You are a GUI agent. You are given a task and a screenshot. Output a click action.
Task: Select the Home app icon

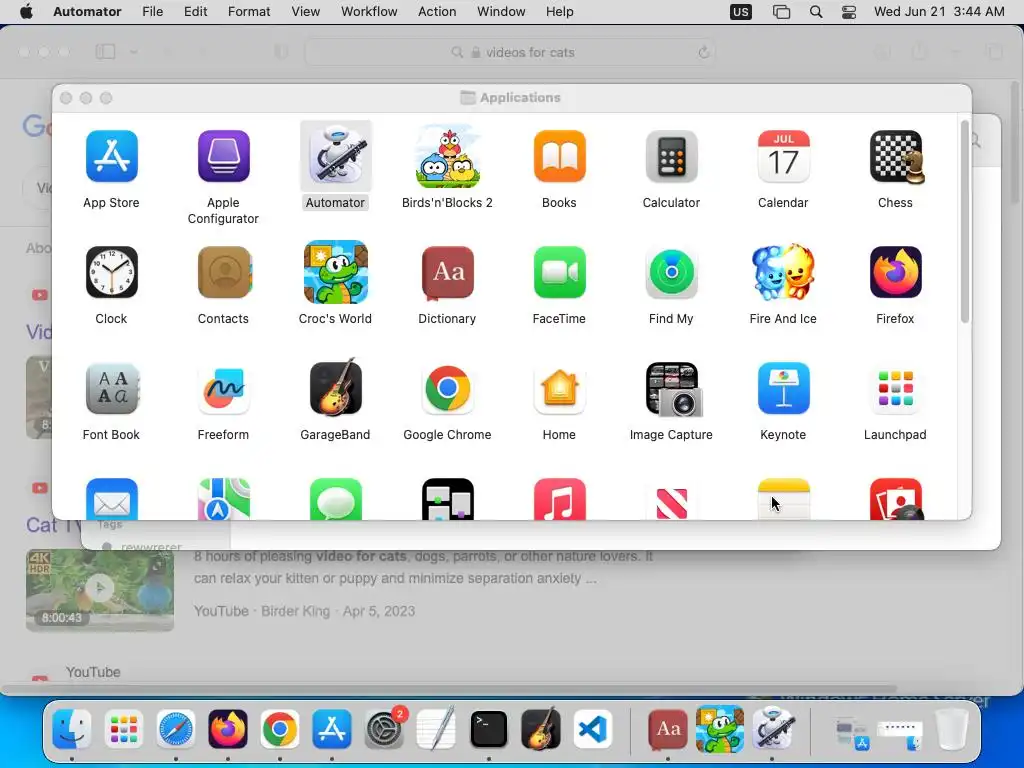(x=560, y=389)
